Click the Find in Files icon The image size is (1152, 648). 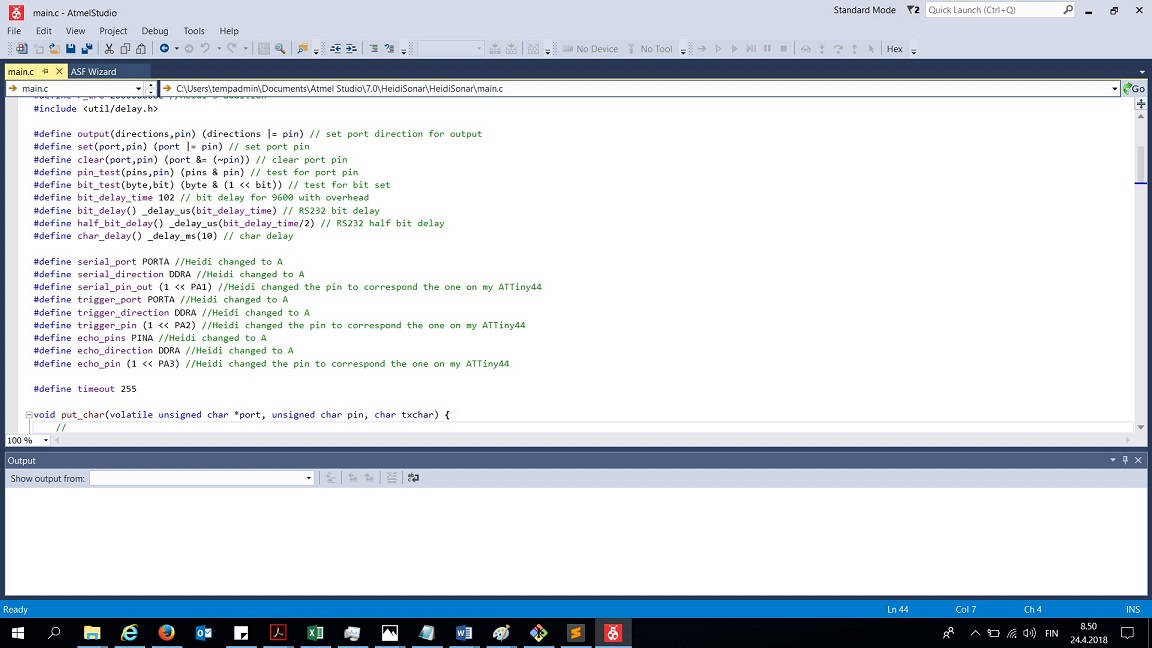point(302,48)
